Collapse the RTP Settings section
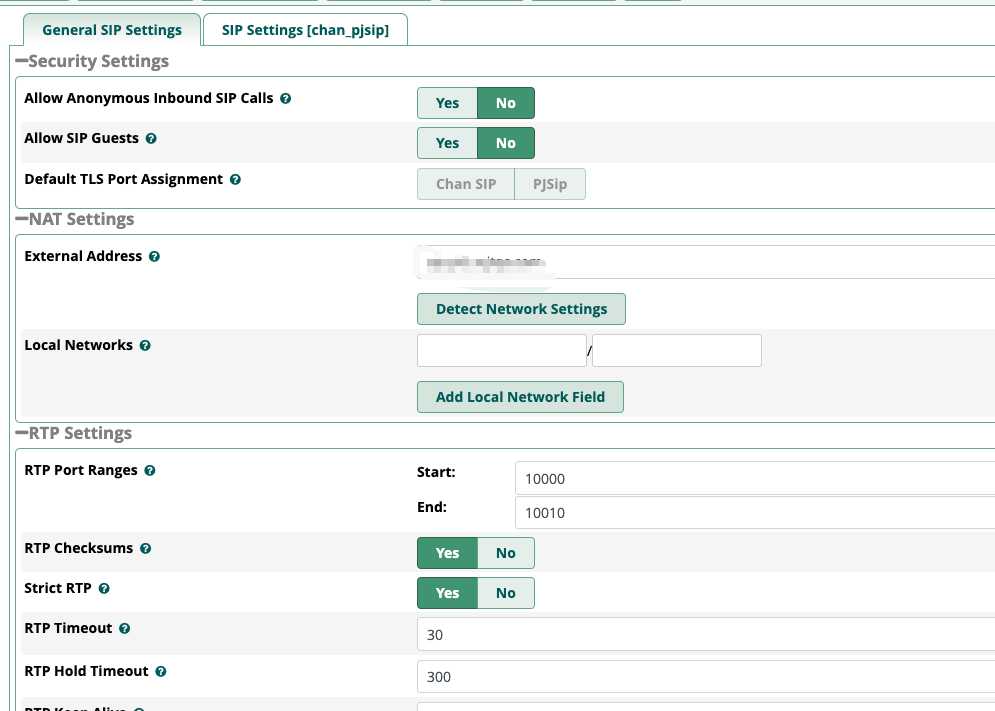 [x=22, y=433]
